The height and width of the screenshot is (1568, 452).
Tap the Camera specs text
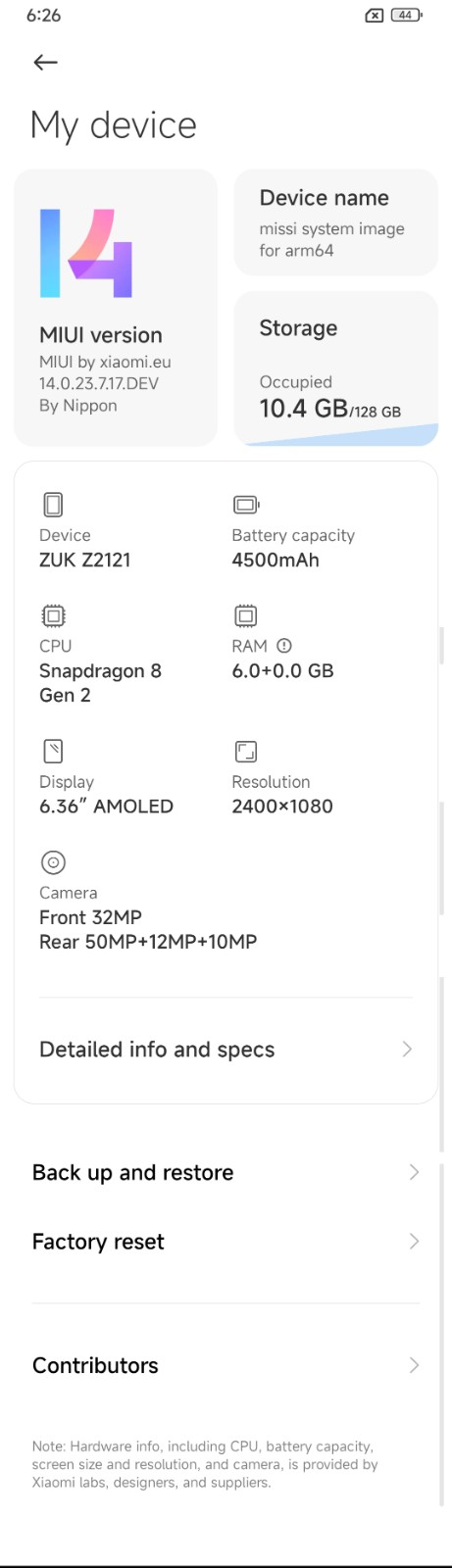coord(148,930)
